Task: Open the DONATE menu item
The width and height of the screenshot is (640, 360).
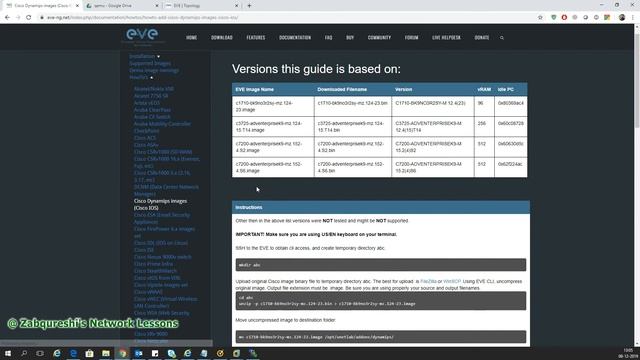Action: click(482, 38)
